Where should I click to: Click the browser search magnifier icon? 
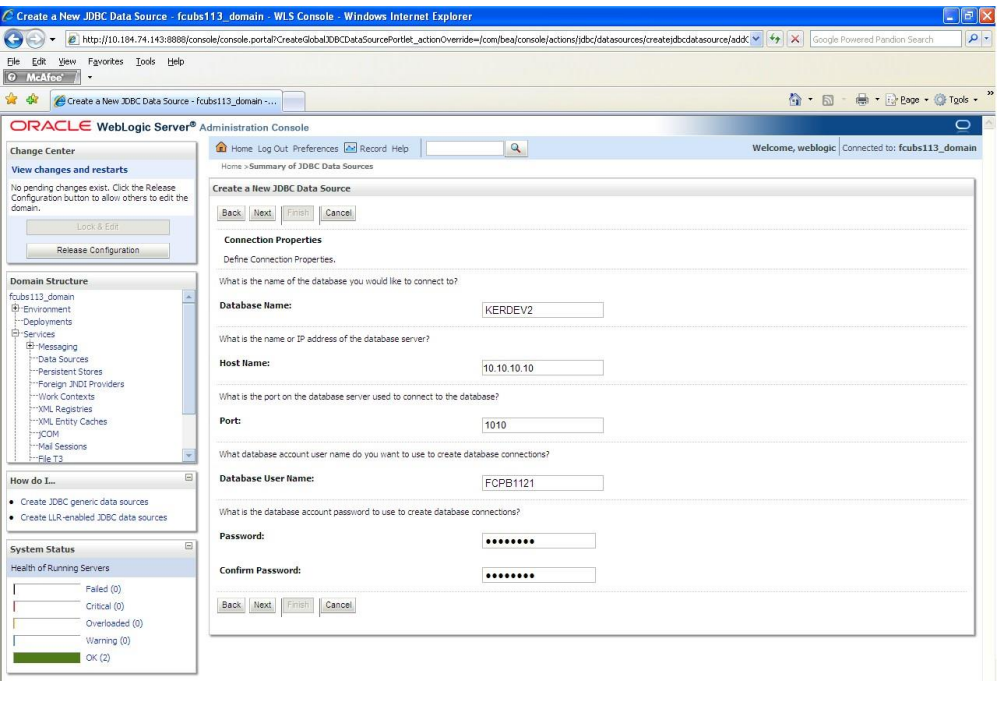tap(973, 39)
